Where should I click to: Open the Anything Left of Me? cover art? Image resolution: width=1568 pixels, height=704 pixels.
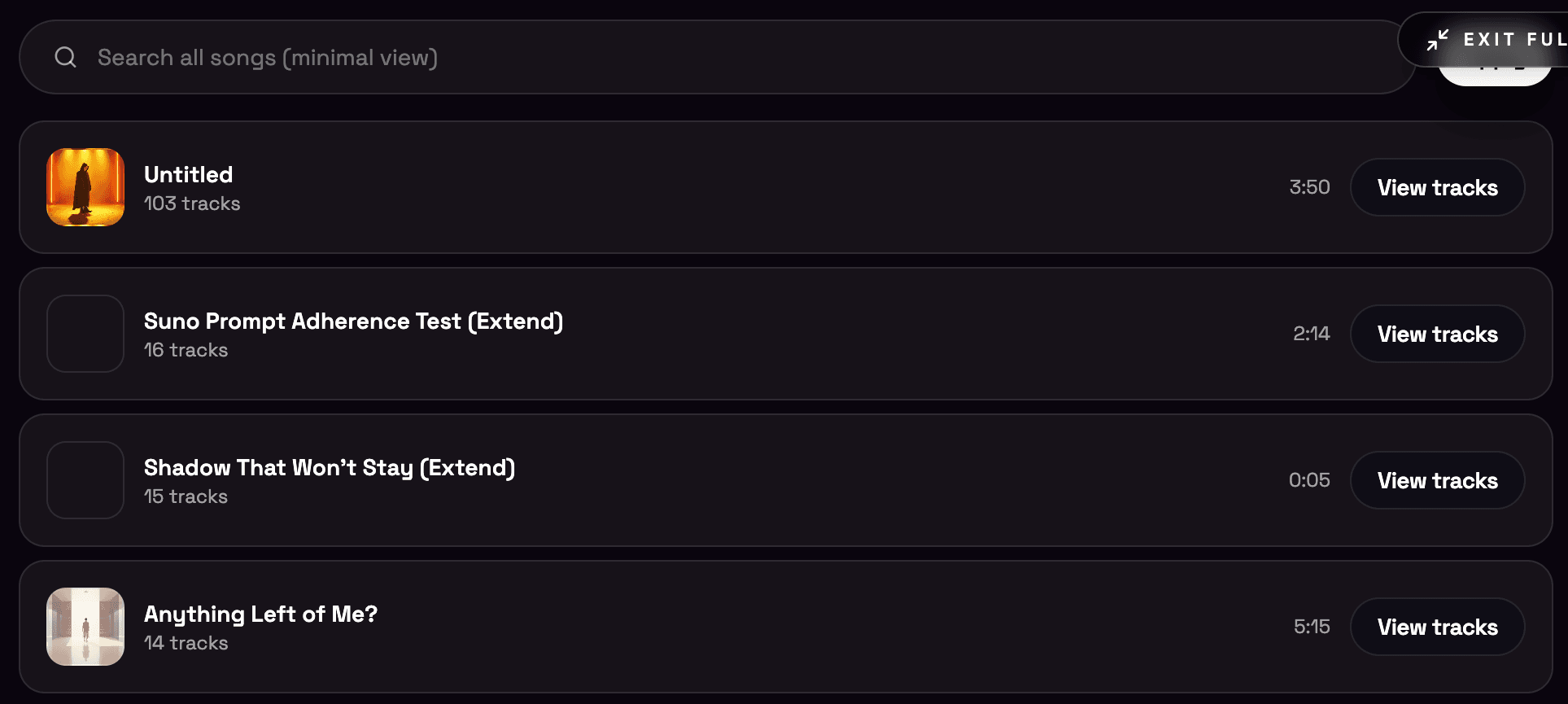85,627
